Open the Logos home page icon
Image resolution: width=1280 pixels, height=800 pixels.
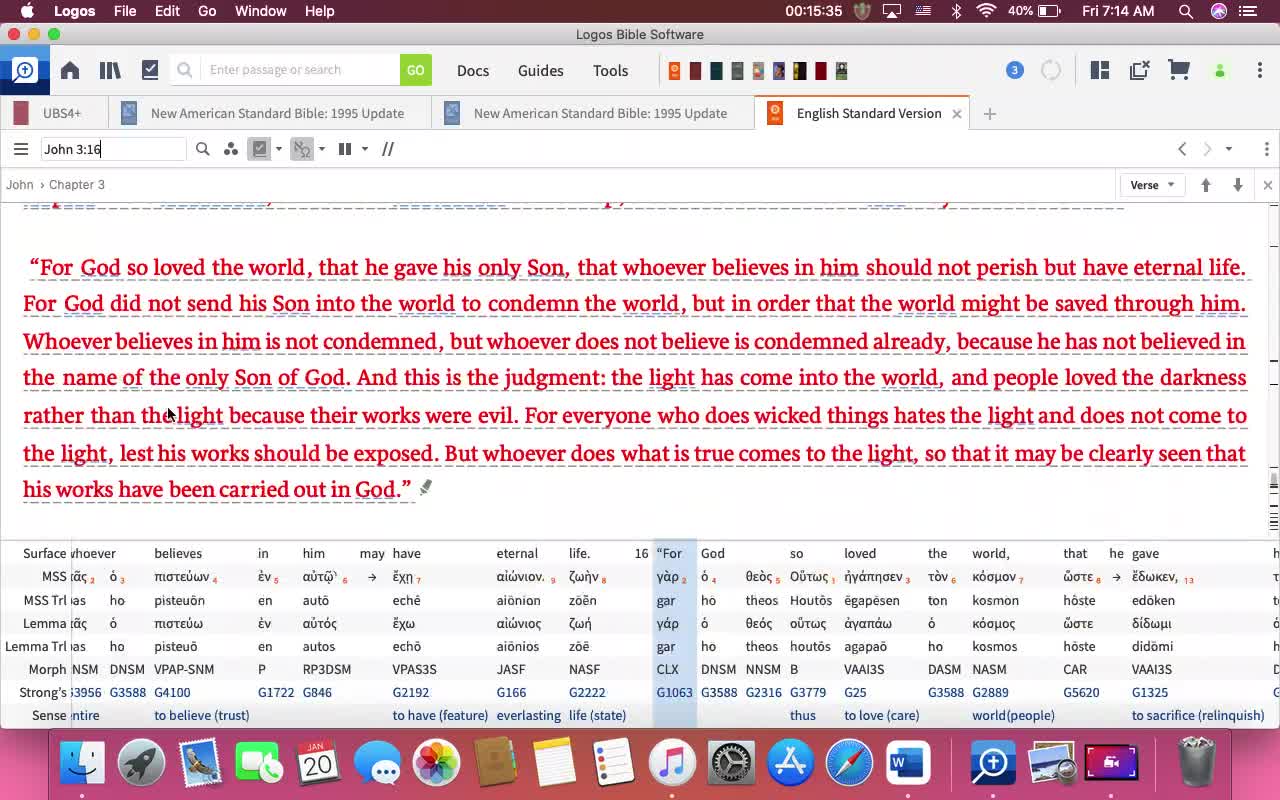(69, 70)
